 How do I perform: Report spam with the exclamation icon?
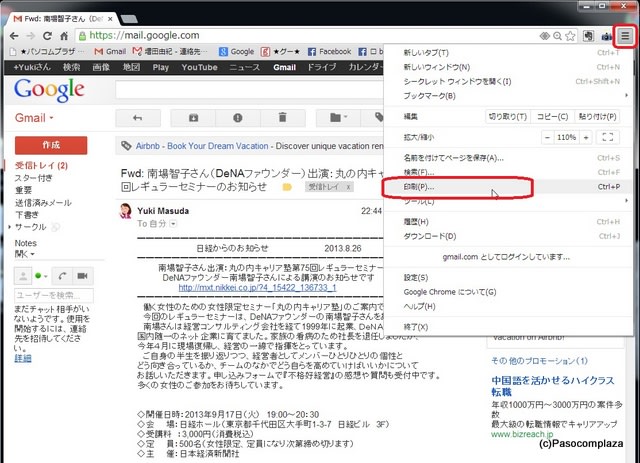pos(238,118)
